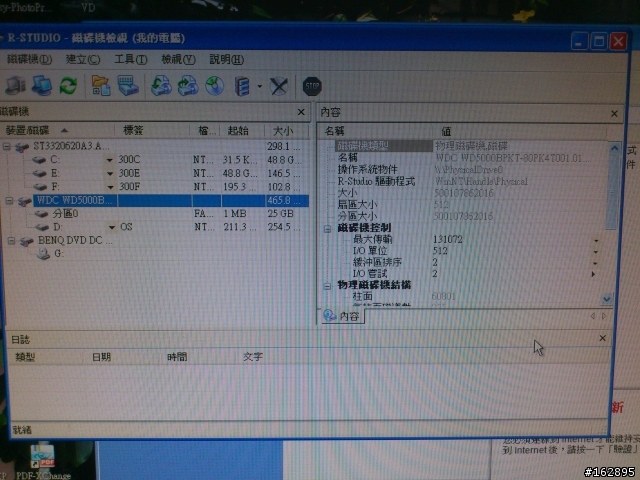Open dropdown for 最大傳輸 value 131072
The image size is (640, 480).
(596, 240)
